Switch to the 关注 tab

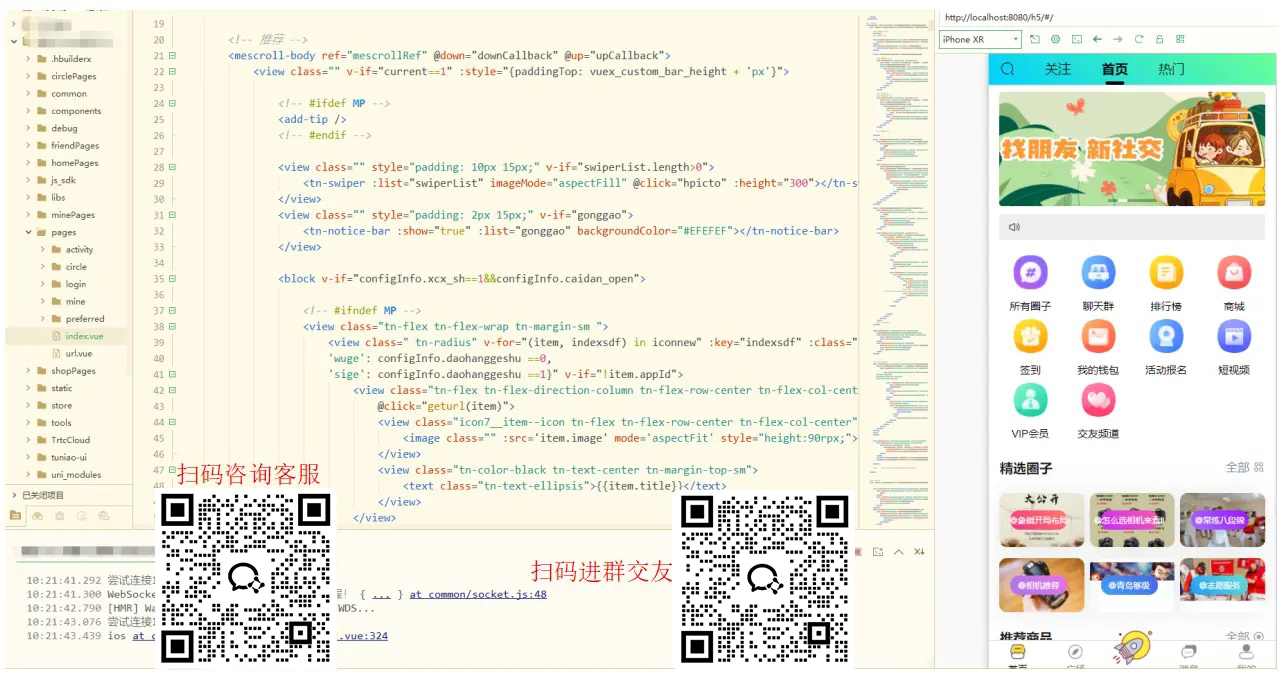(x=1057, y=69)
